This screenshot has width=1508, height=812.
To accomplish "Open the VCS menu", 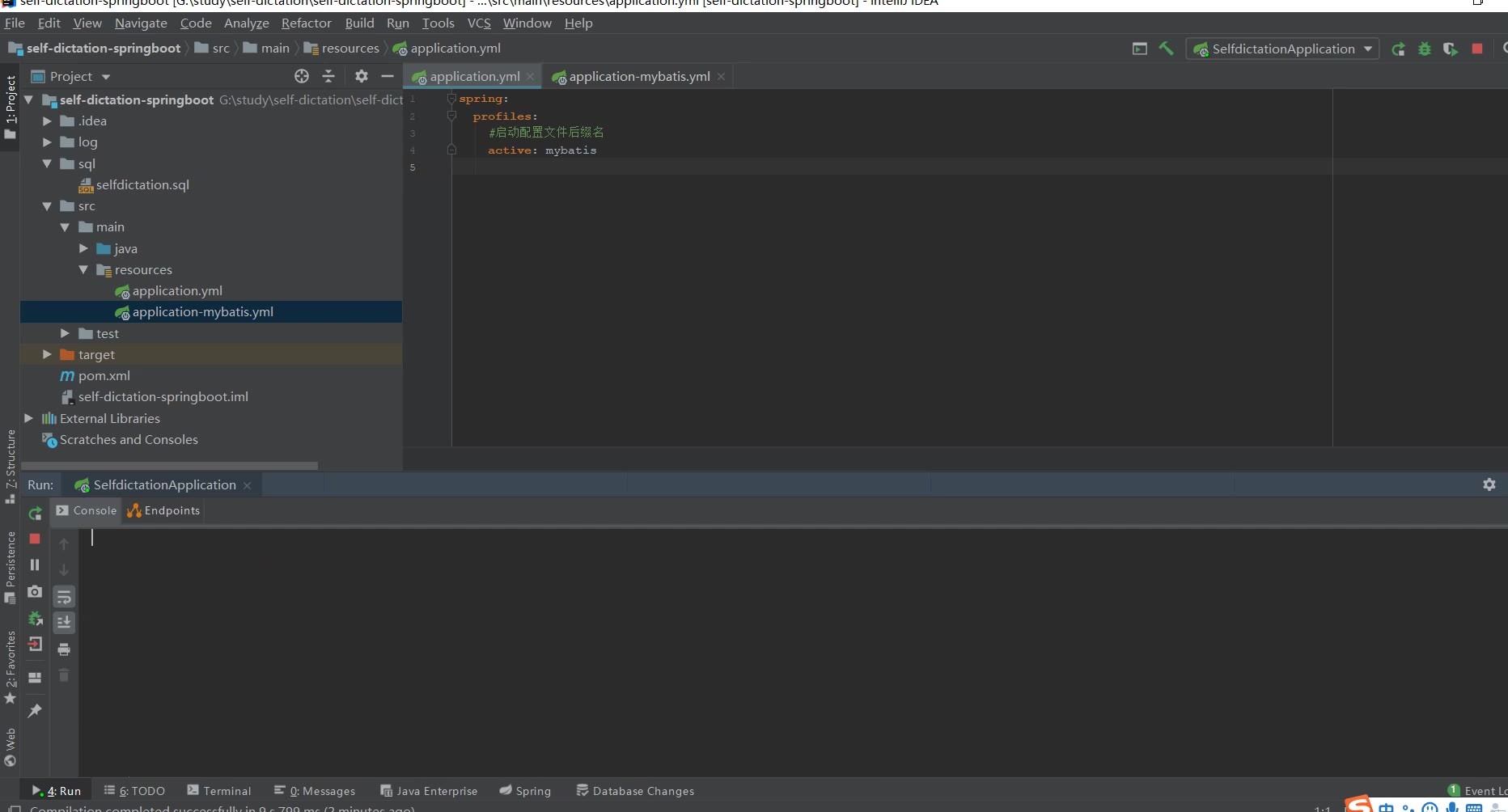I will (x=479, y=23).
